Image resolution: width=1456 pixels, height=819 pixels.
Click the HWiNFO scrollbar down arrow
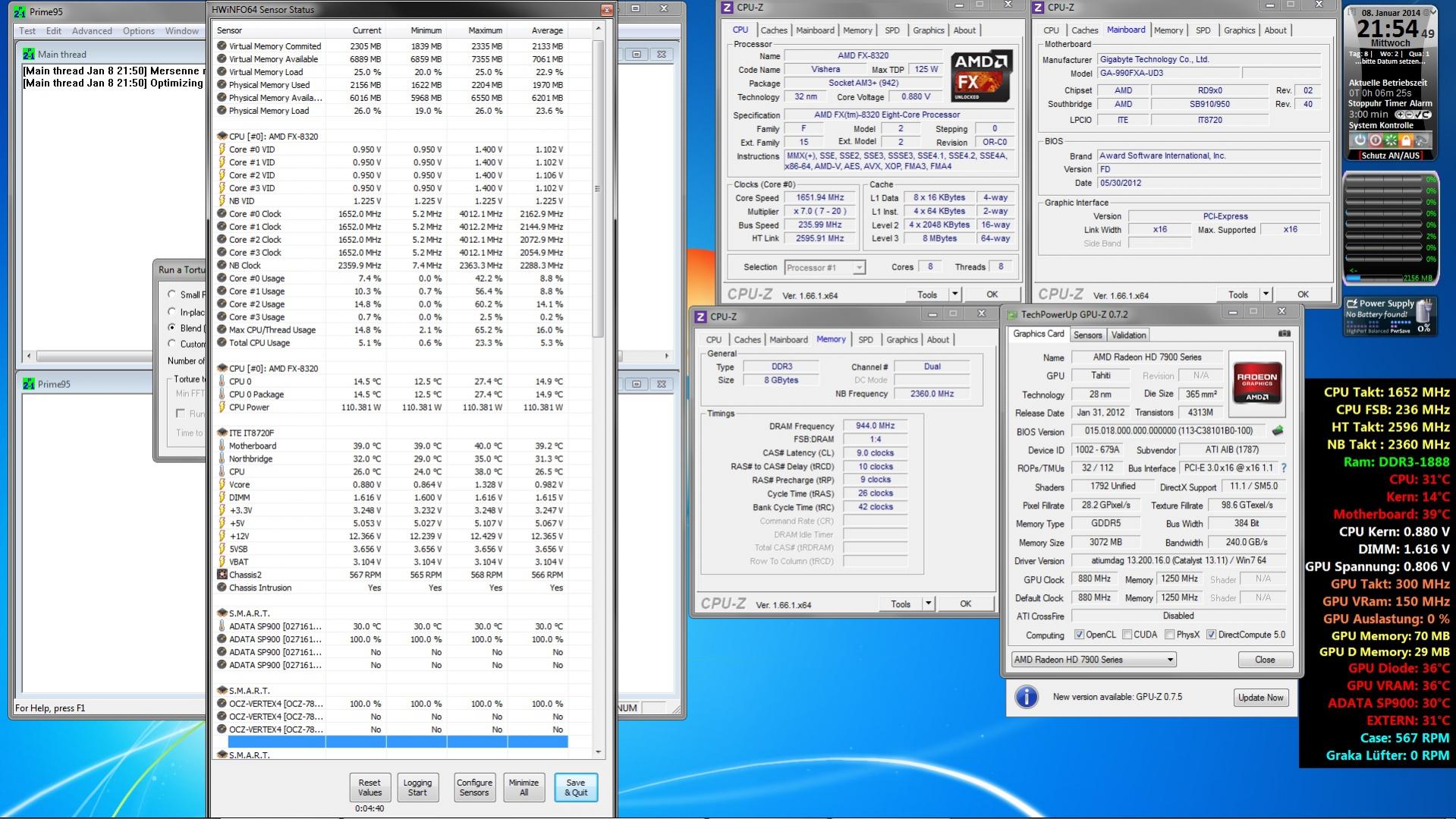[x=598, y=752]
